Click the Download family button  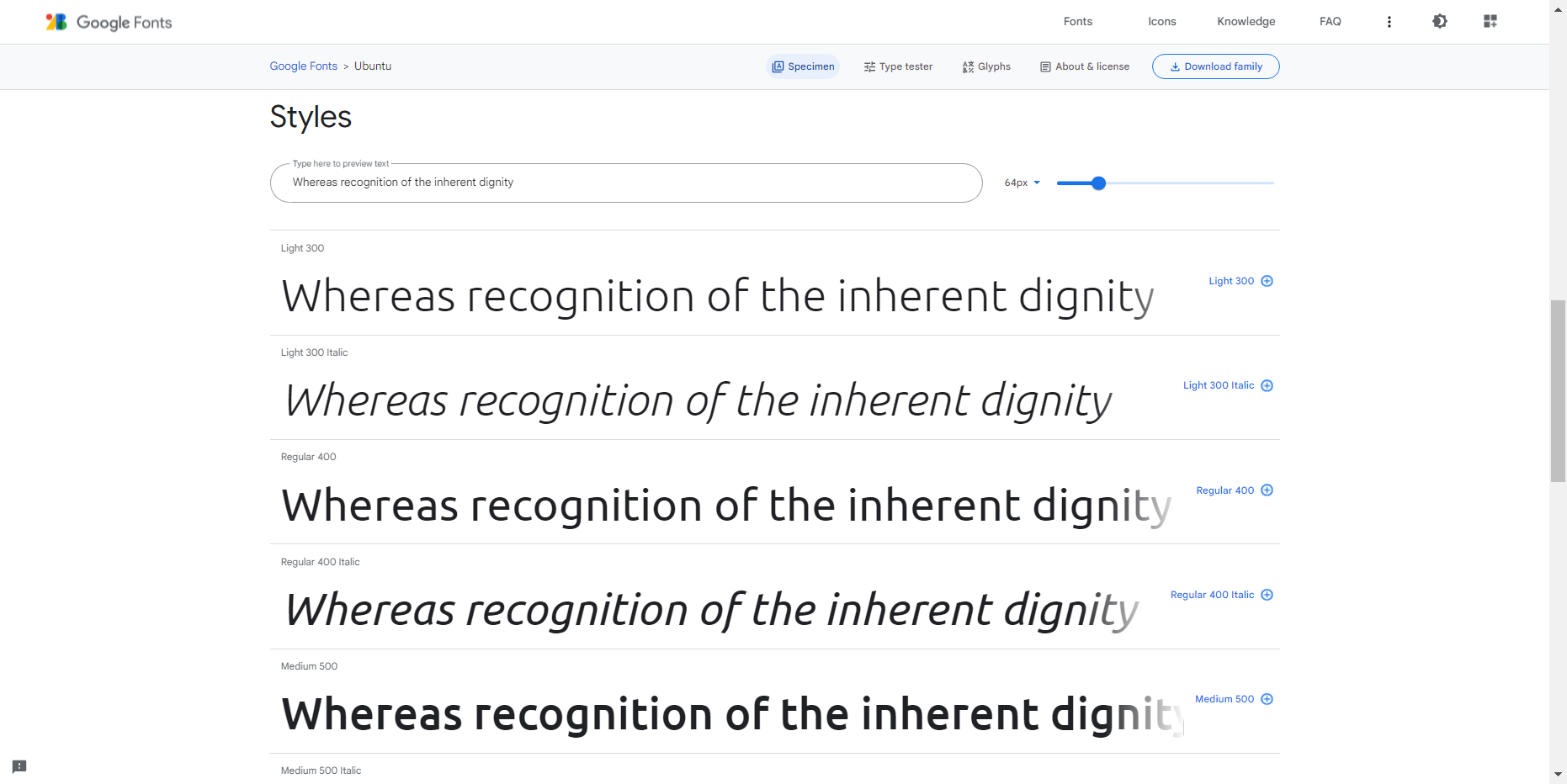[x=1215, y=66]
